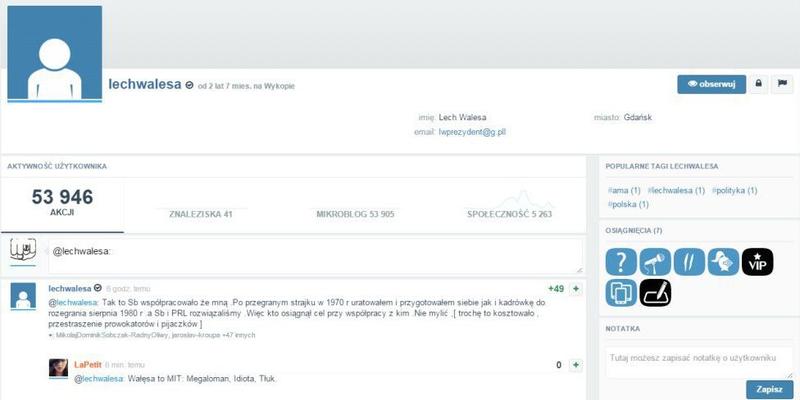
Task: Click the lwprezydent@g.pll email link
Action: click(x=472, y=132)
